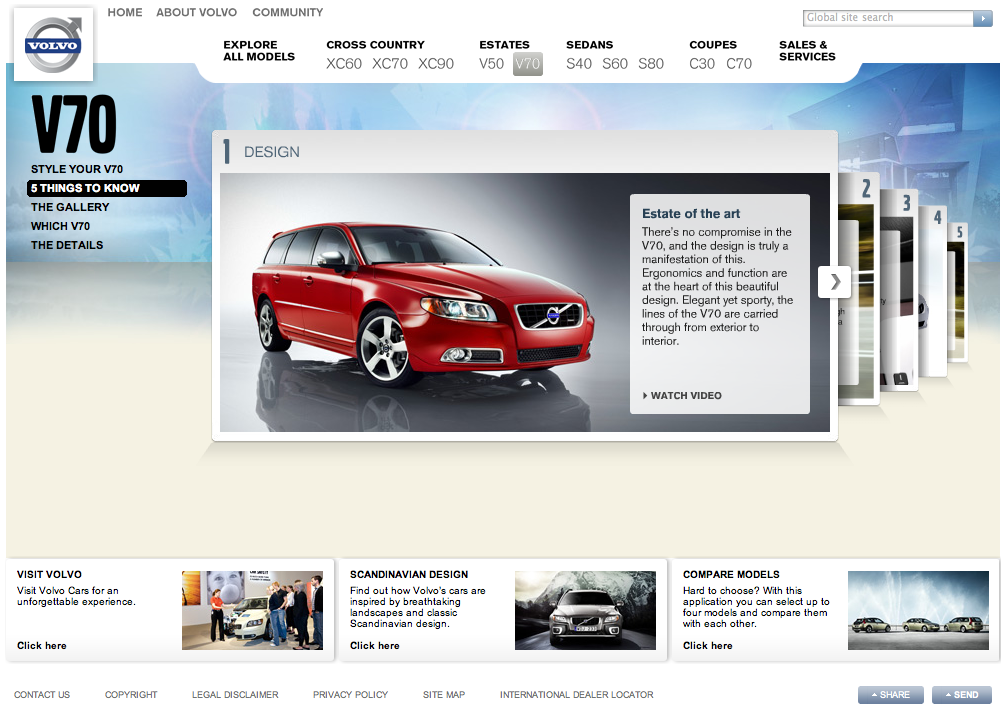Viewport: 1005px width, 720px height.
Task: Open numbered card 2 in carousel
Action: [x=865, y=189]
